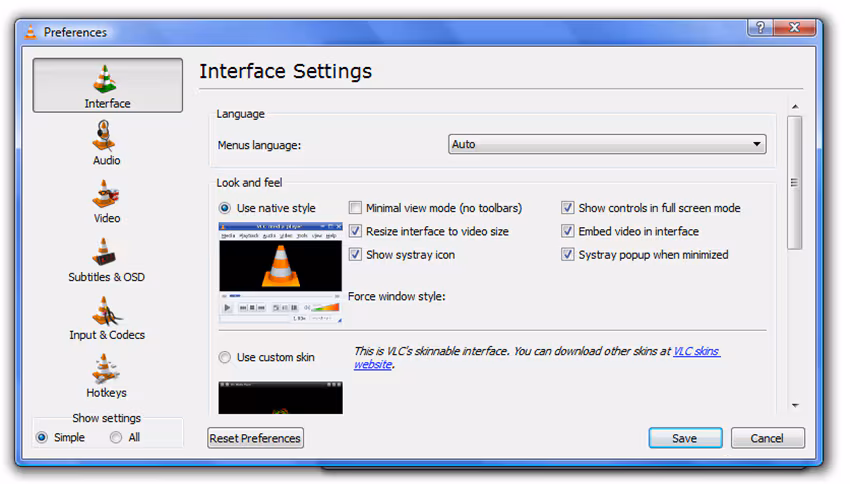Open the Subtitles & OSD settings category
Screen dimensions: 850x484
[106, 260]
